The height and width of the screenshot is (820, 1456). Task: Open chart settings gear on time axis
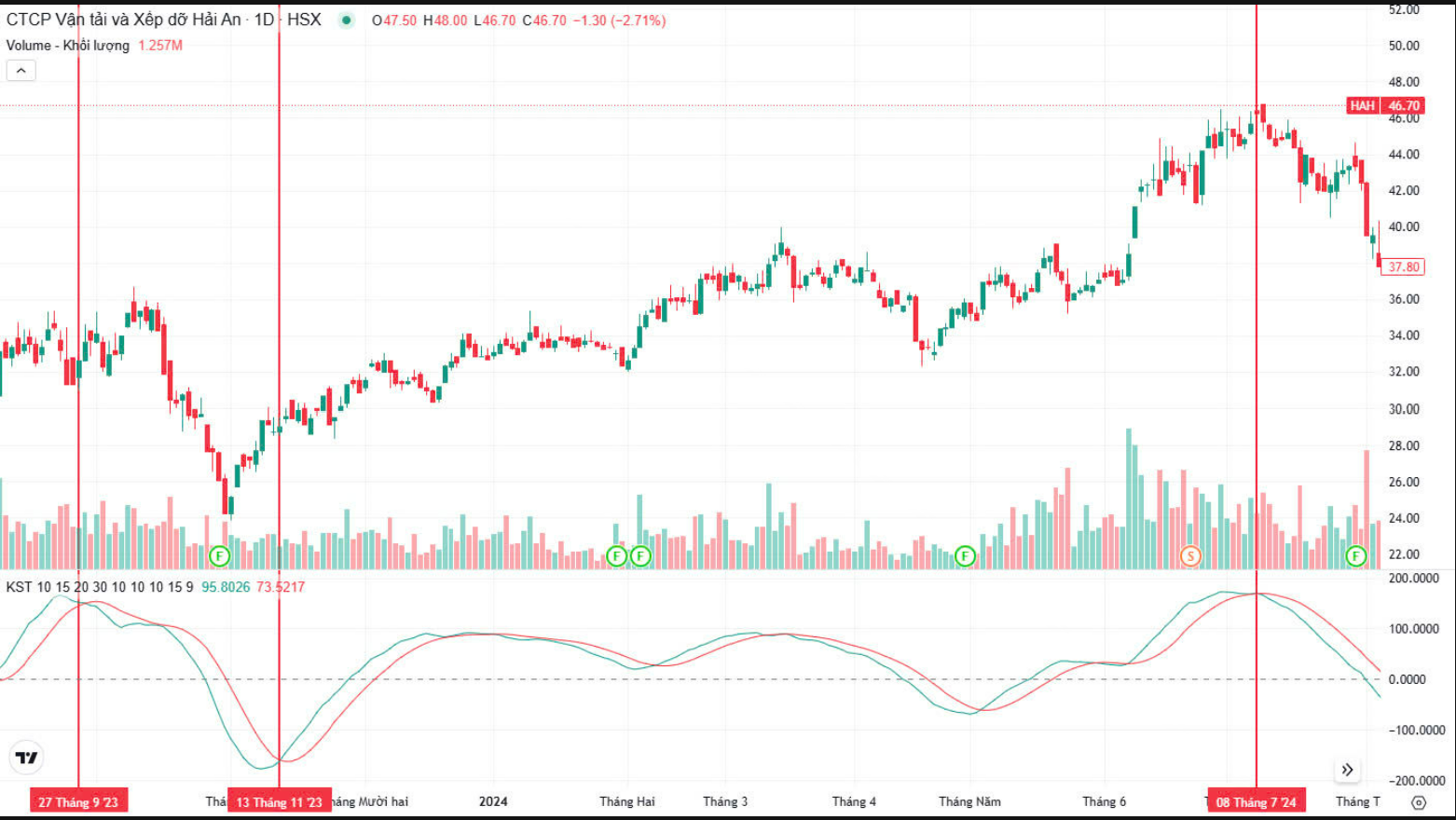1418,802
